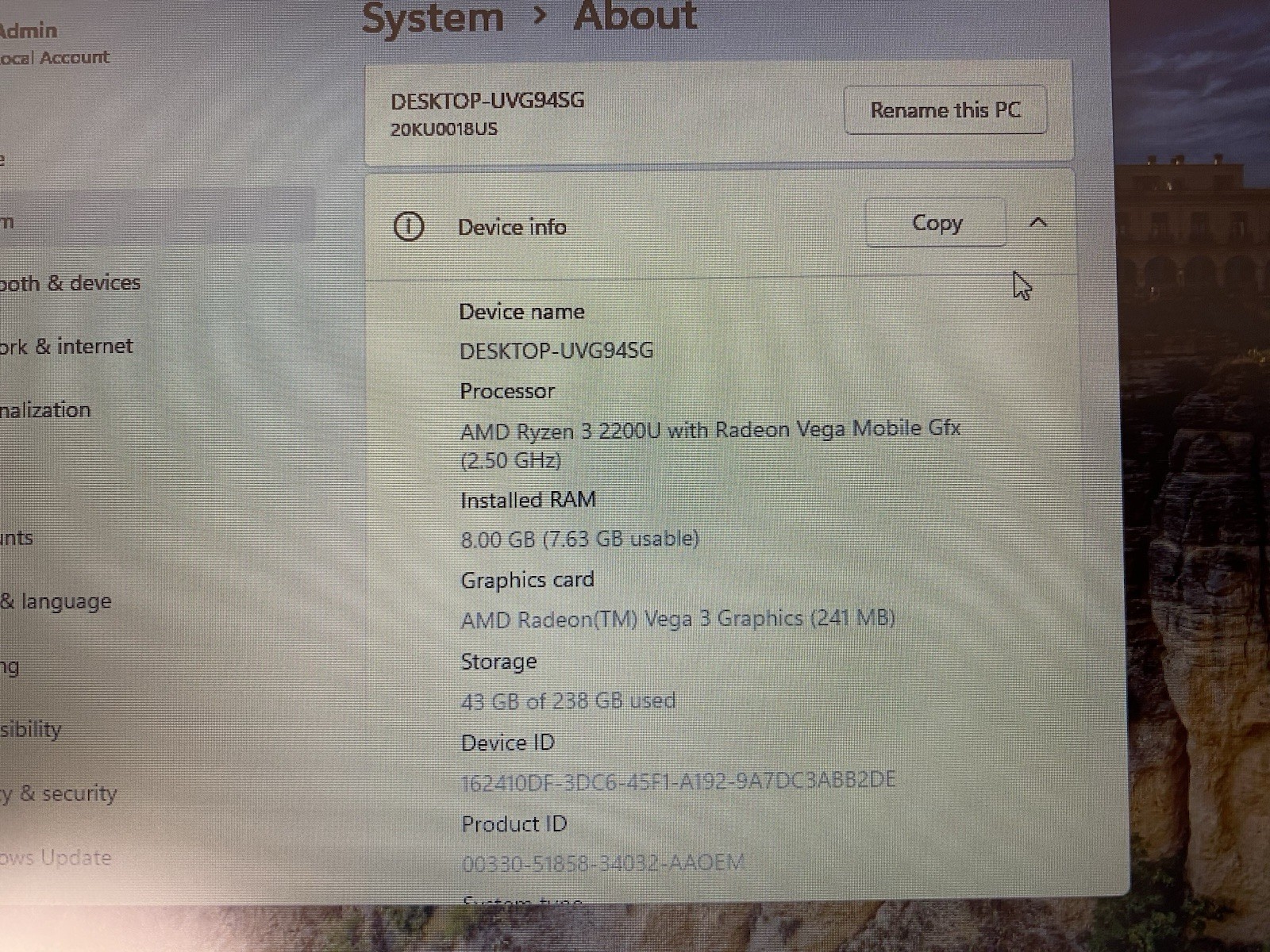This screenshot has width=1270, height=952.
Task: Copy the device info
Action: pyautogui.click(x=936, y=223)
